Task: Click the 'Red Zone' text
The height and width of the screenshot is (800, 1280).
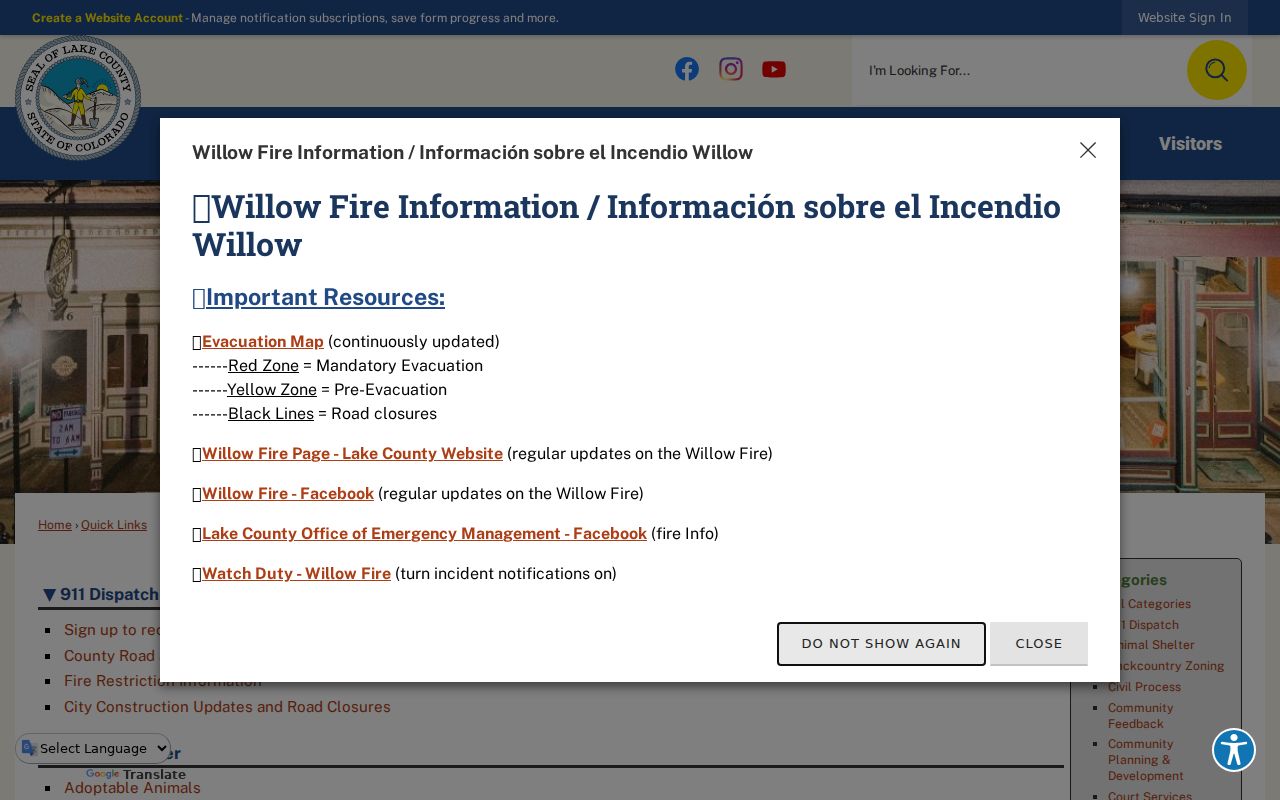Action: [x=263, y=366]
